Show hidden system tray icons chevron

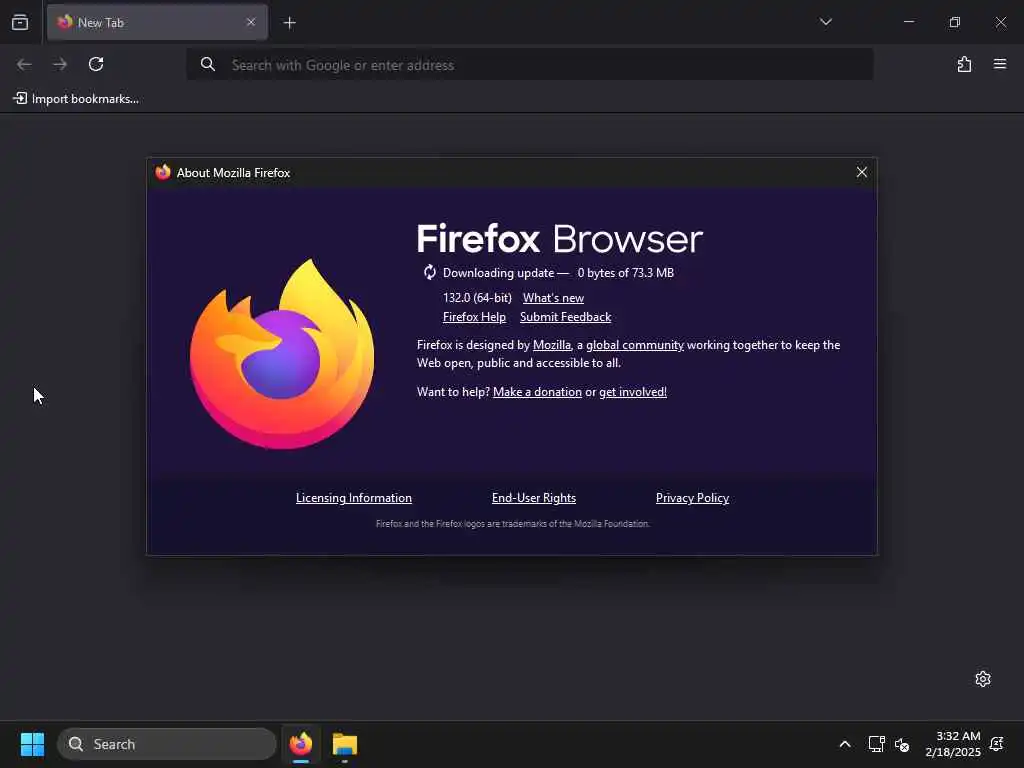(x=844, y=744)
